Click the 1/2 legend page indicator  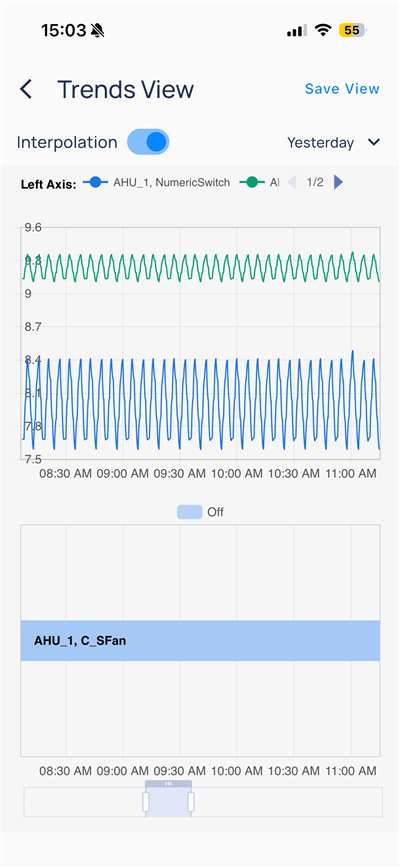click(315, 182)
